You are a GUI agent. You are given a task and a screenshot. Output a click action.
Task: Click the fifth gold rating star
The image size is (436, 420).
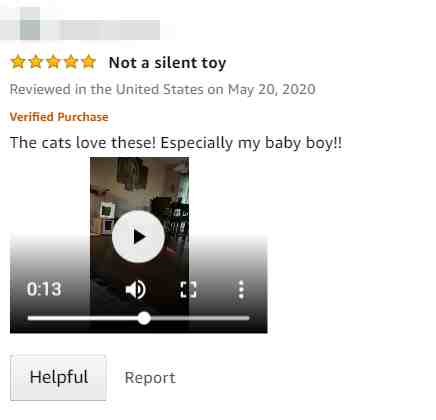click(x=89, y=62)
